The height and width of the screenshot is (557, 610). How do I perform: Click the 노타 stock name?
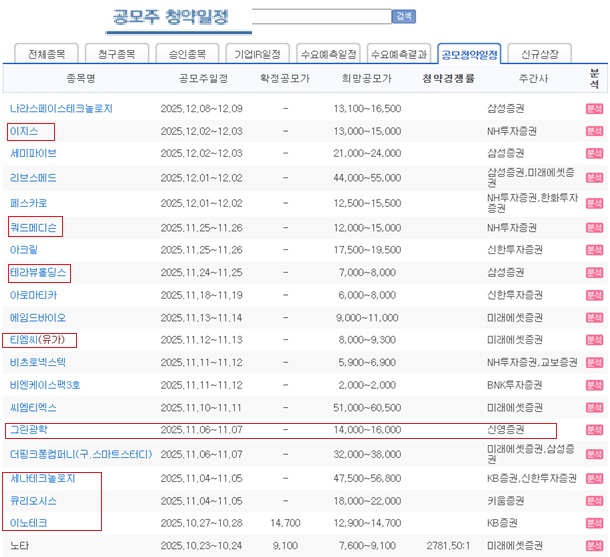pos(19,546)
